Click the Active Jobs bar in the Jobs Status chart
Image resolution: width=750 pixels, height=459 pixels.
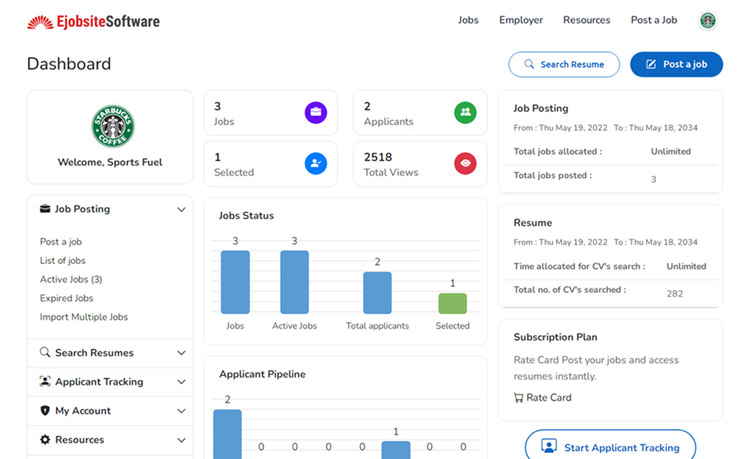coord(295,282)
